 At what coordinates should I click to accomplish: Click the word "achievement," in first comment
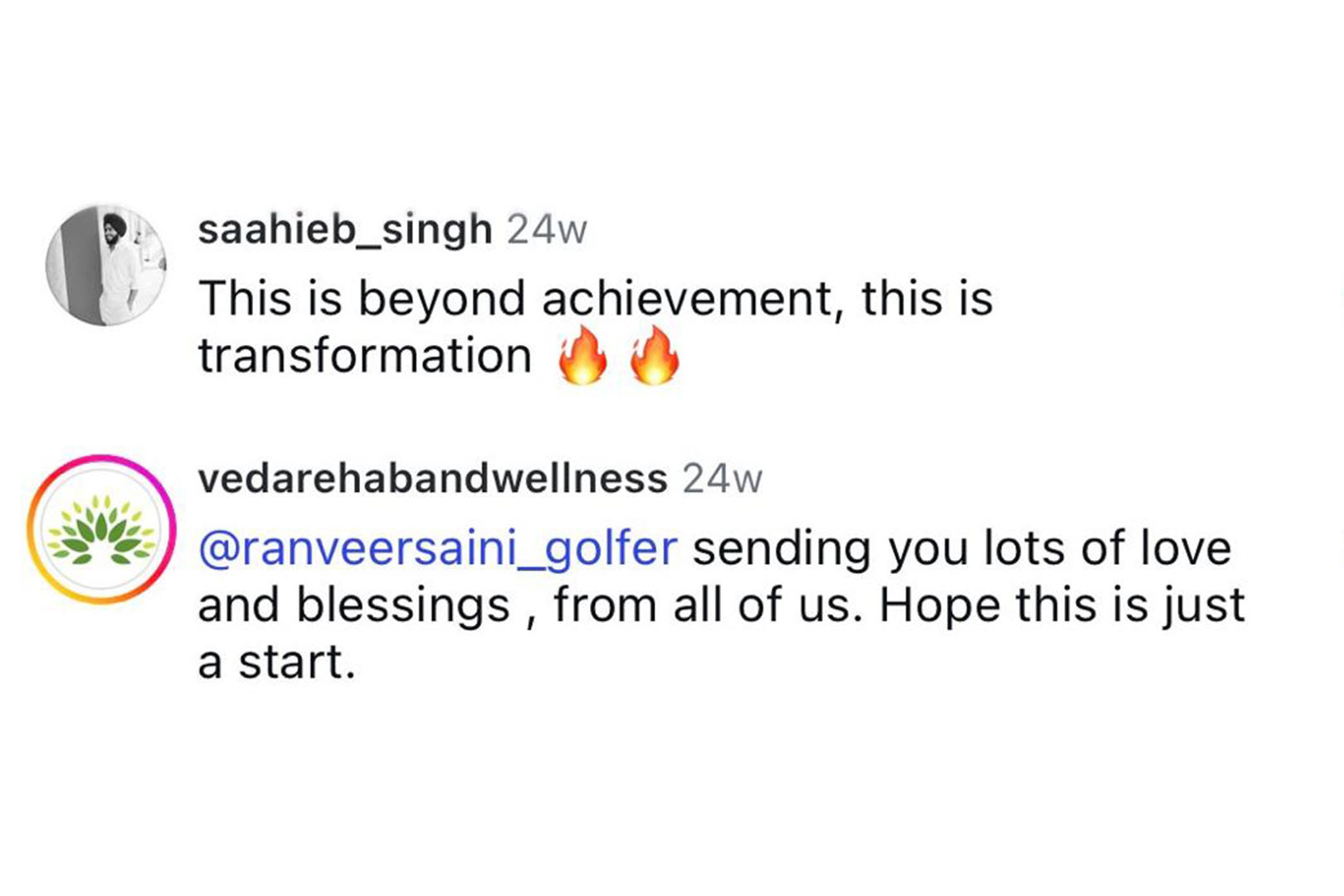688,299
